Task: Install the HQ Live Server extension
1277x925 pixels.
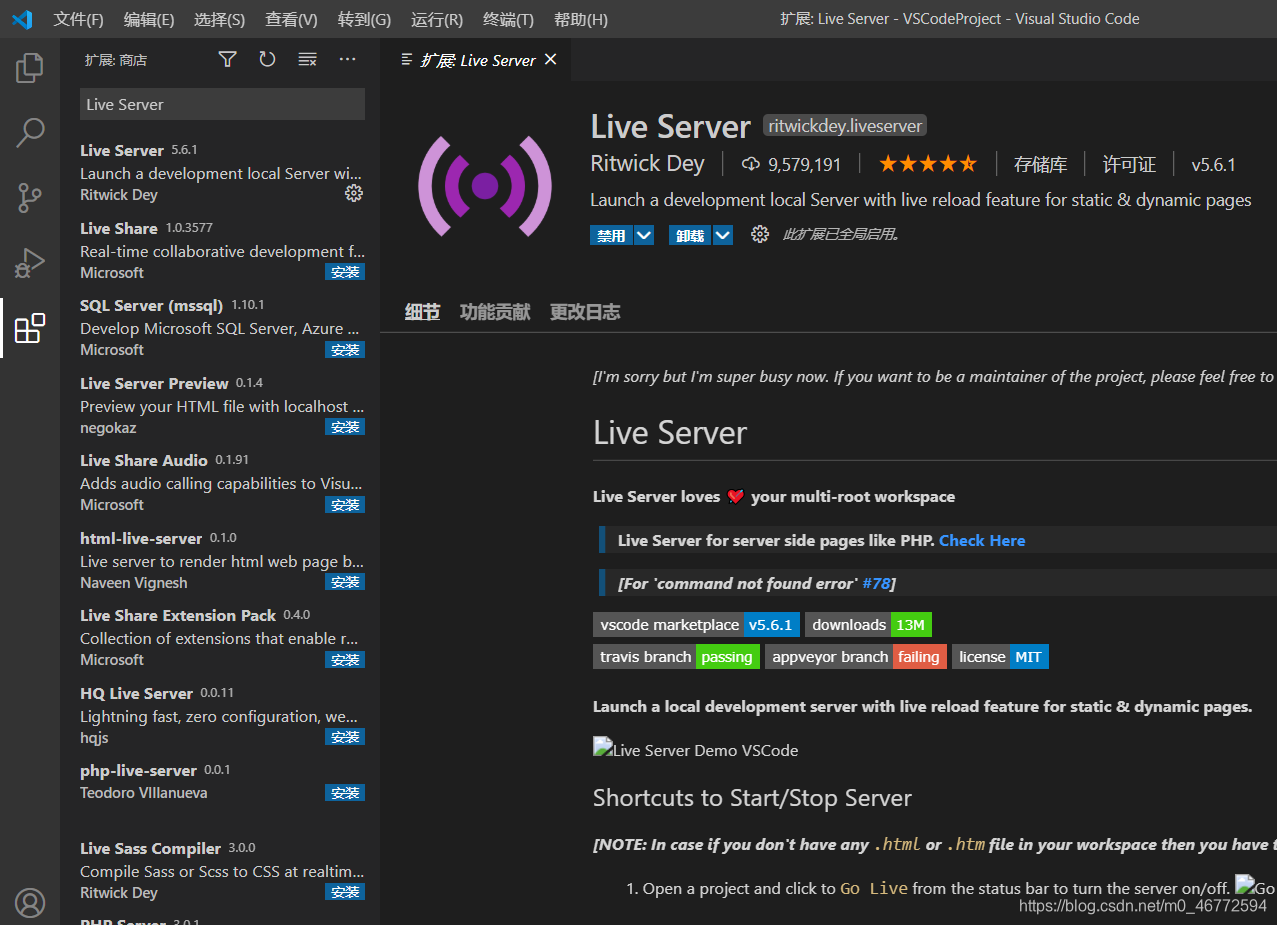Action: click(345, 737)
